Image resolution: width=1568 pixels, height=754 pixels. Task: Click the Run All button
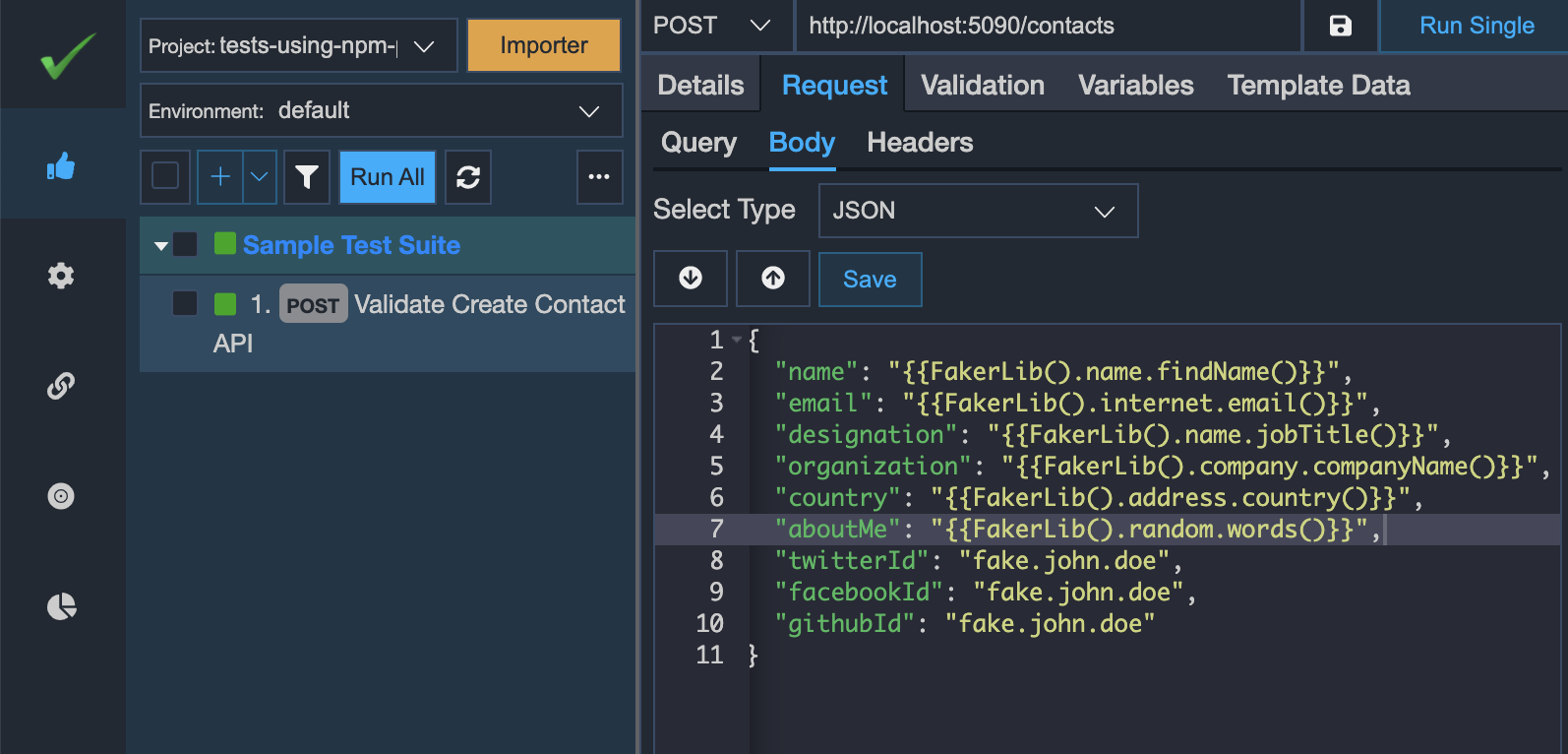pos(388,177)
